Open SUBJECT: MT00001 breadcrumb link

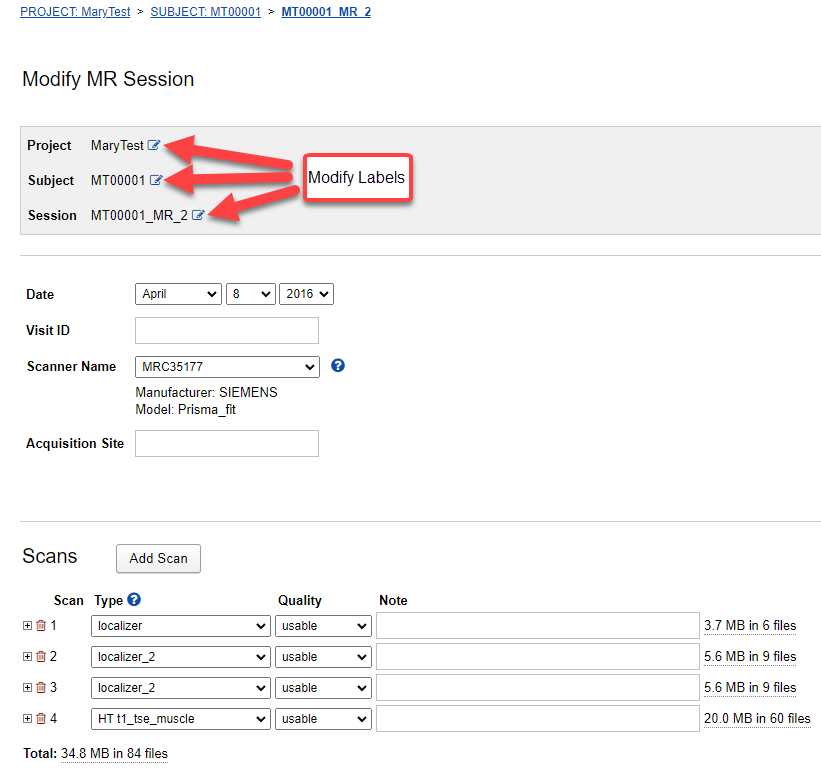(x=205, y=12)
